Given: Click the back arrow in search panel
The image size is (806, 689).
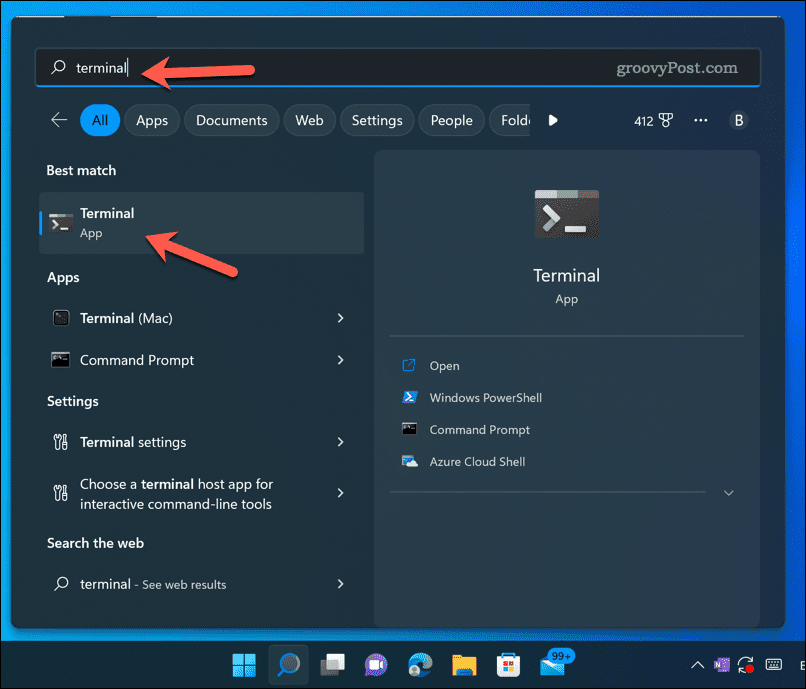Looking at the screenshot, I should coord(59,120).
